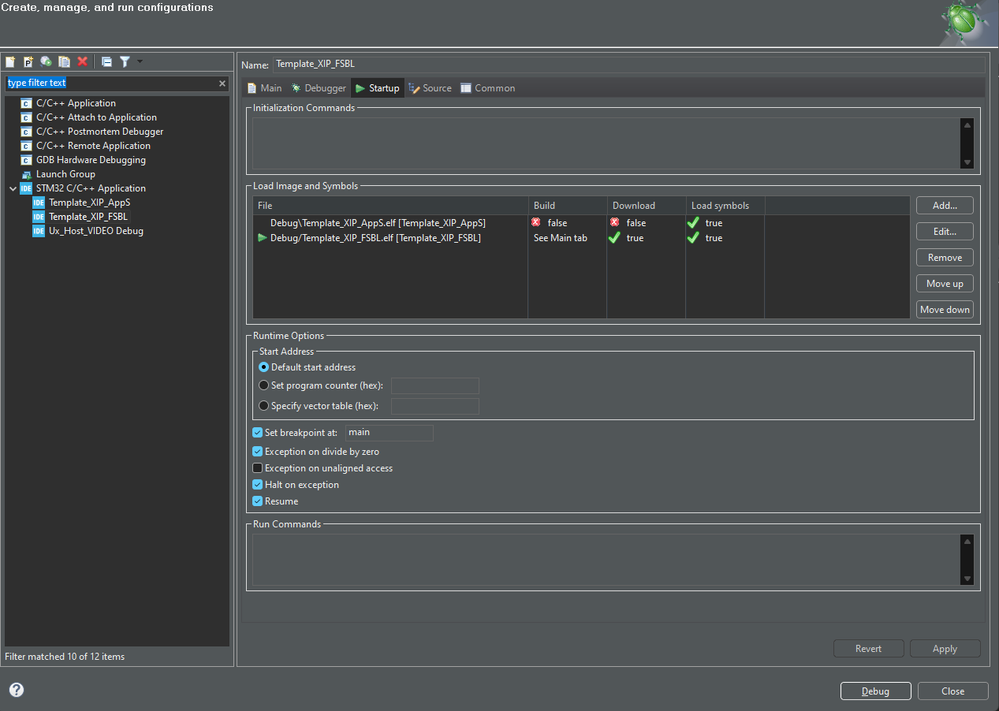Click the New prototype configuration icon
The height and width of the screenshot is (711, 999).
[x=28, y=62]
